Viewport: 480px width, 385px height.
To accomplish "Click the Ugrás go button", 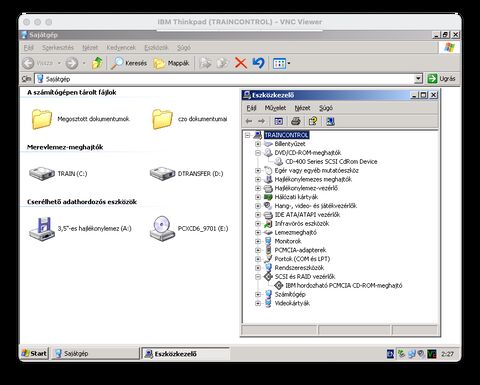I will tap(442, 79).
